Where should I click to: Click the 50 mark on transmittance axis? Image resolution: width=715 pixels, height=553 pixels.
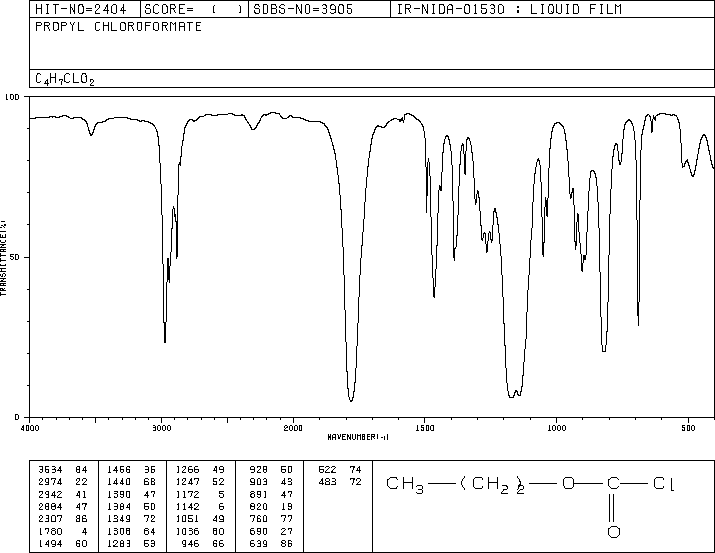click(x=15, y=257)
